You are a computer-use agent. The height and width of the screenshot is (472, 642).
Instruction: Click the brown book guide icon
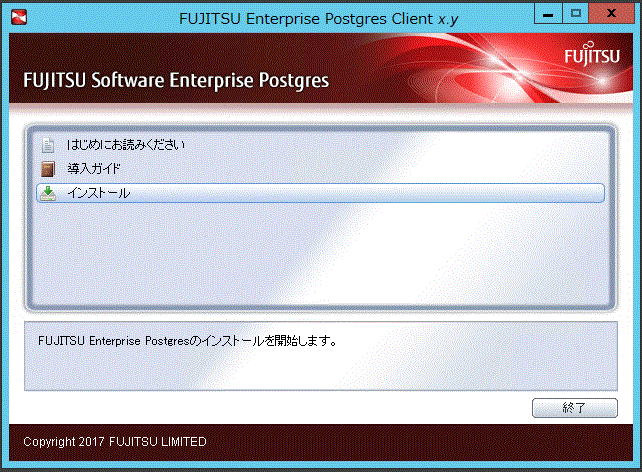(48, 169)
